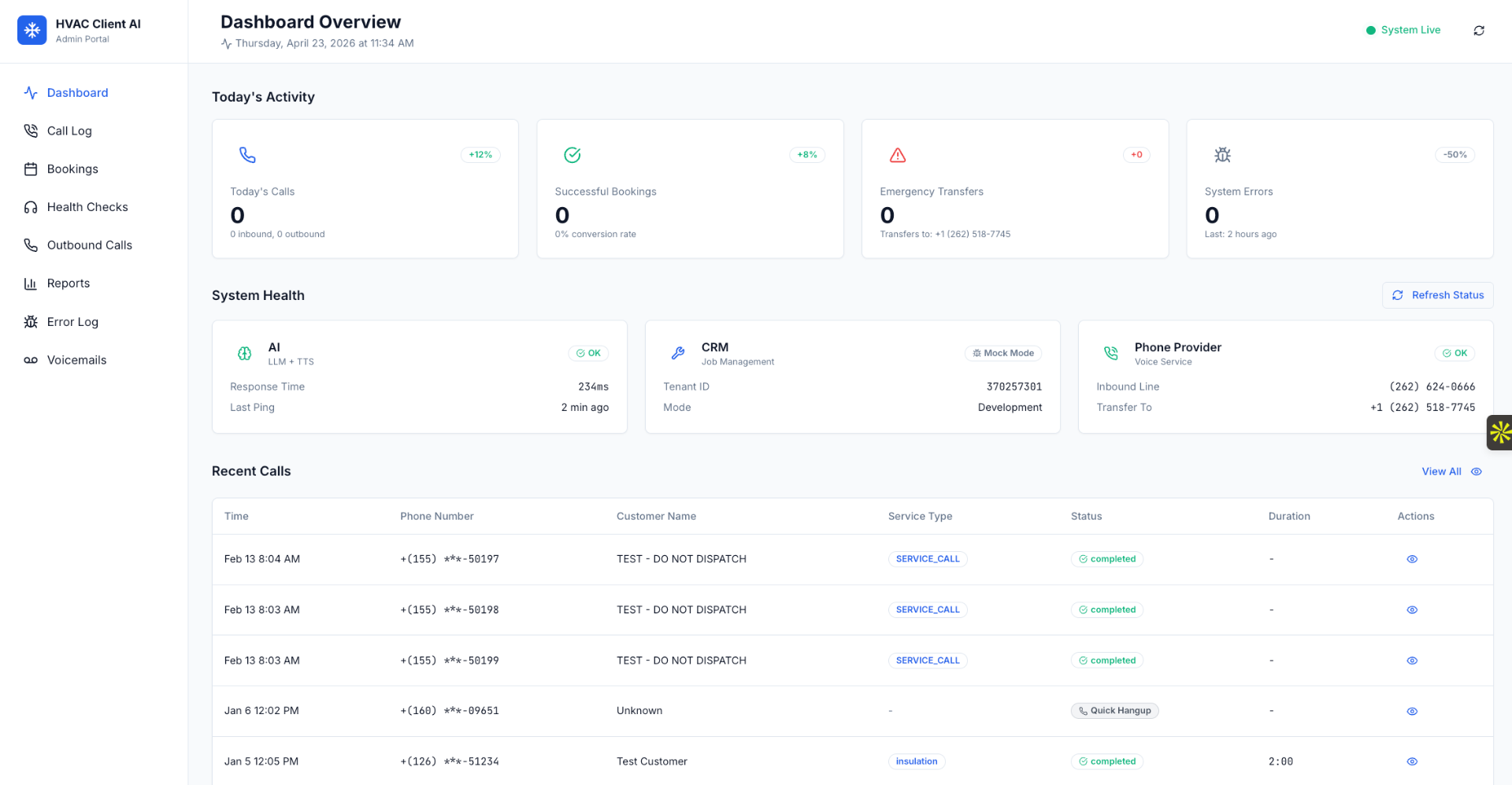View the Test Customer insulation call

1411,761
